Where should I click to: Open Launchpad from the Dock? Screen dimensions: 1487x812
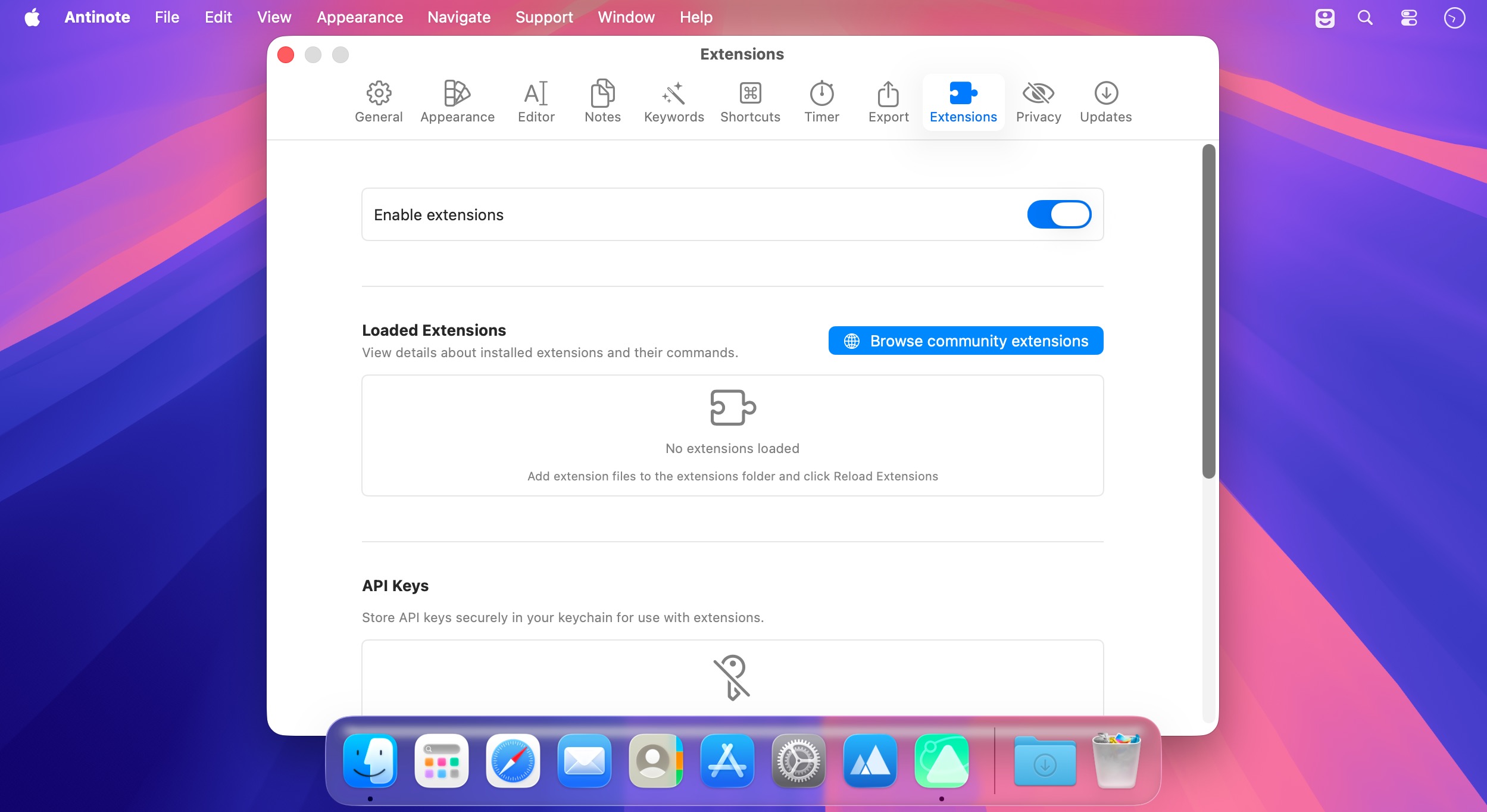pos(442,761)
